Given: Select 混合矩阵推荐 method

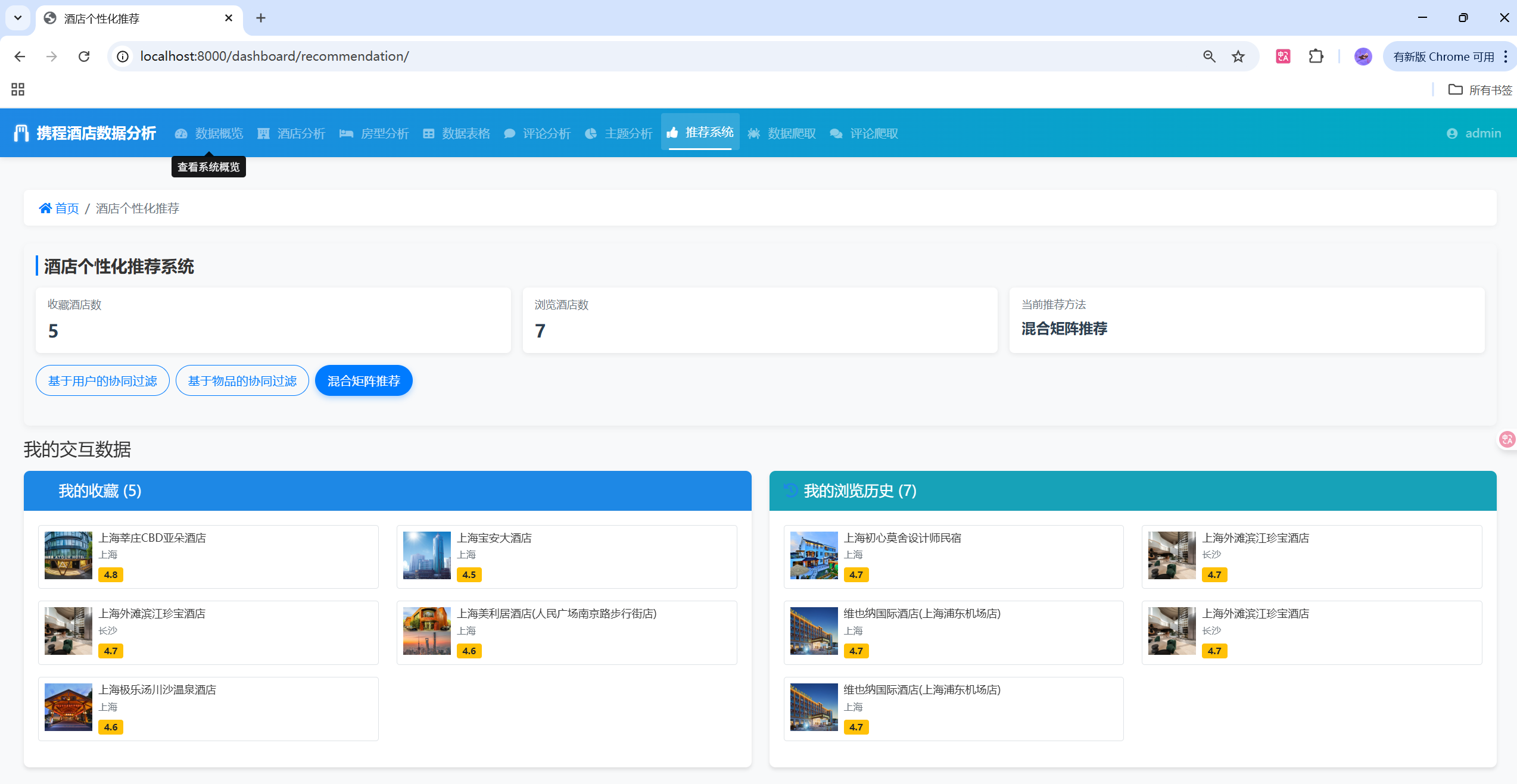Looking at the screenshot, I should coord(363,380).
